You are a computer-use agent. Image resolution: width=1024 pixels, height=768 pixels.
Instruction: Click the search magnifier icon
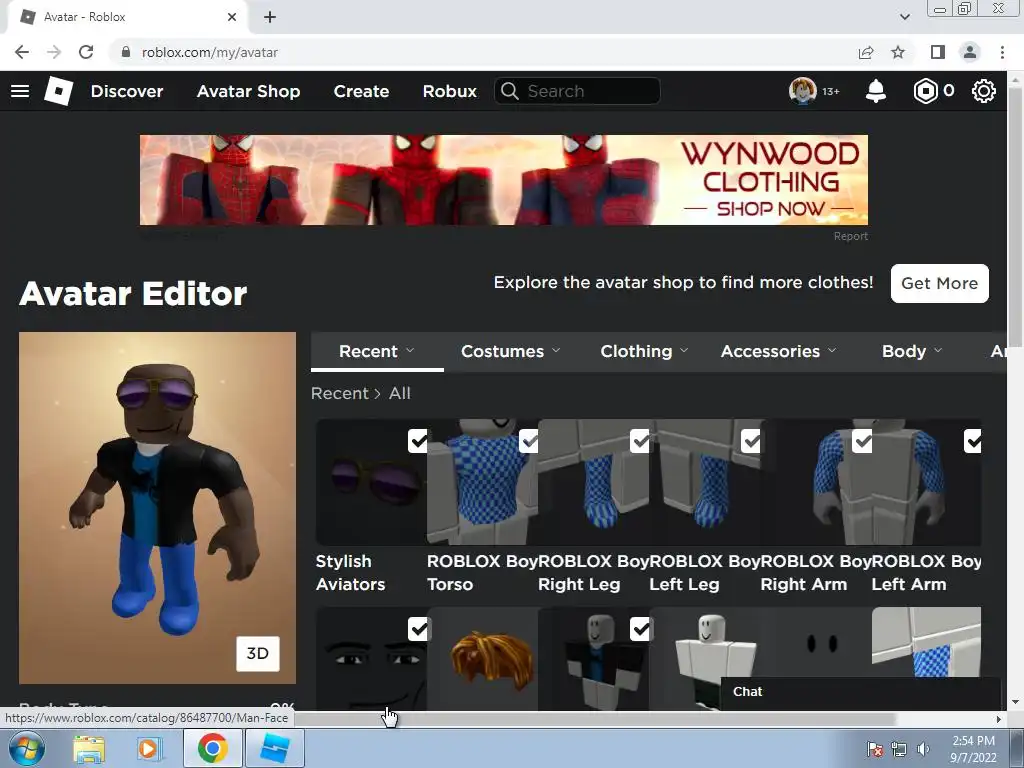click(509, 91)
